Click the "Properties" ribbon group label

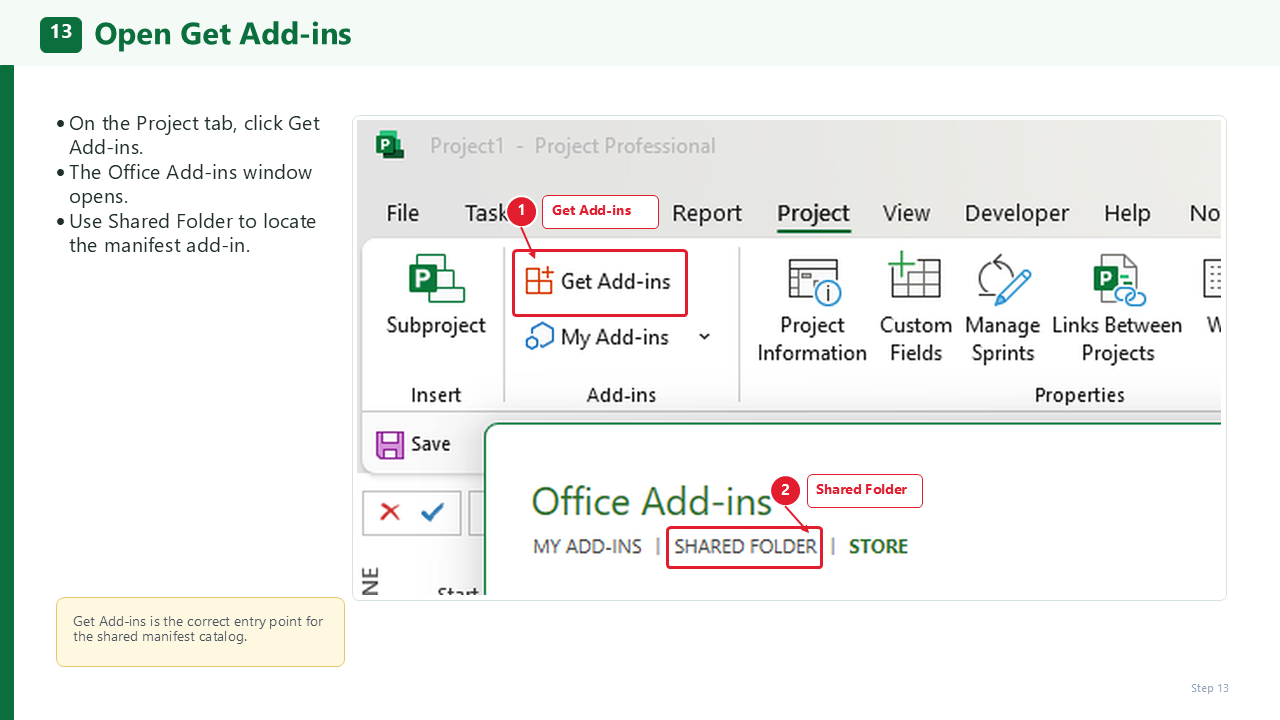click(1080, 395)
